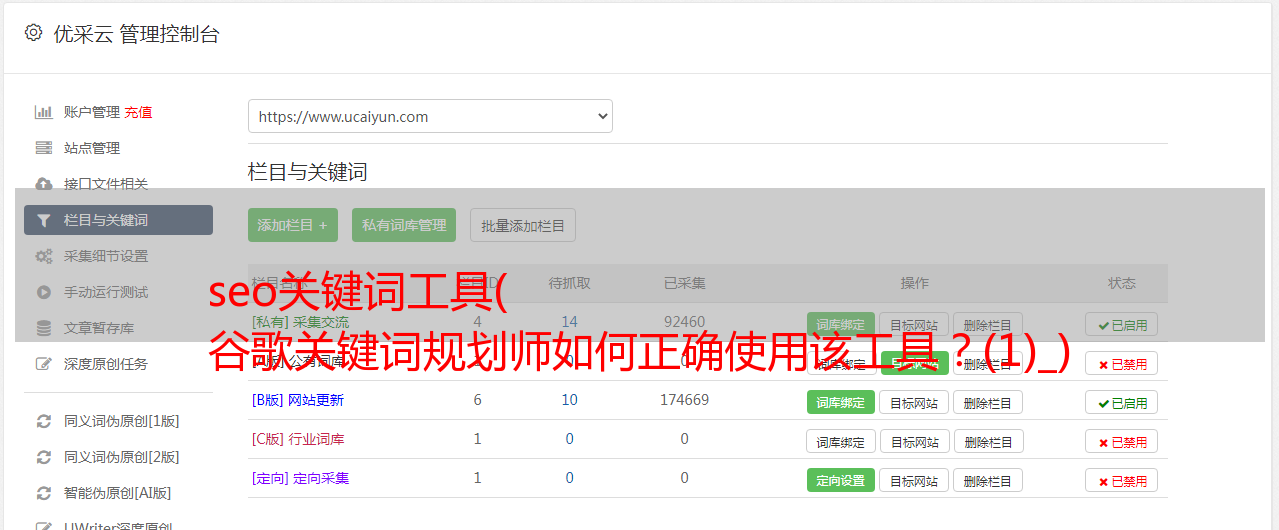This screenshot has height=530, width=1279.
Task: Click the edit icon for 深度原创任务
Action: point(44,364)
